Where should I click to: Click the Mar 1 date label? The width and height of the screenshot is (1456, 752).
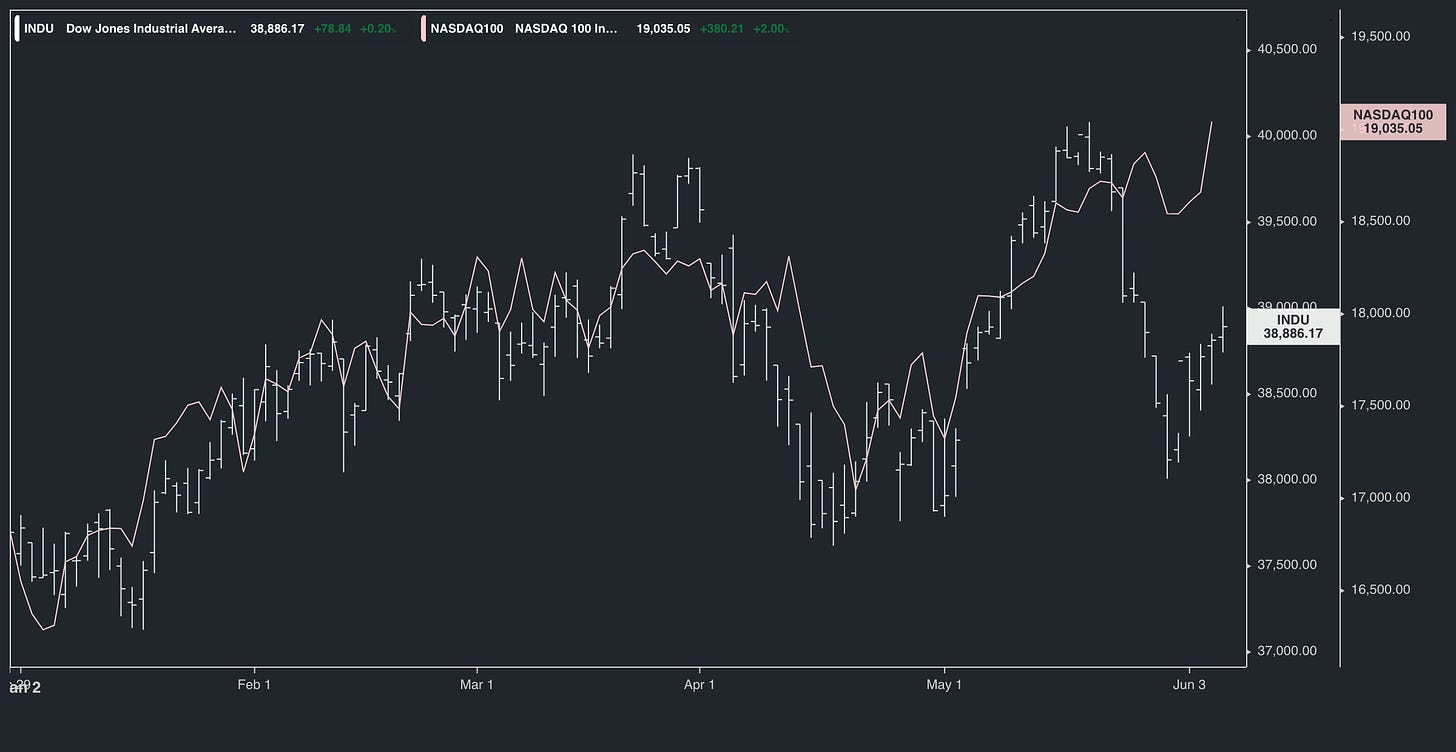477,685
